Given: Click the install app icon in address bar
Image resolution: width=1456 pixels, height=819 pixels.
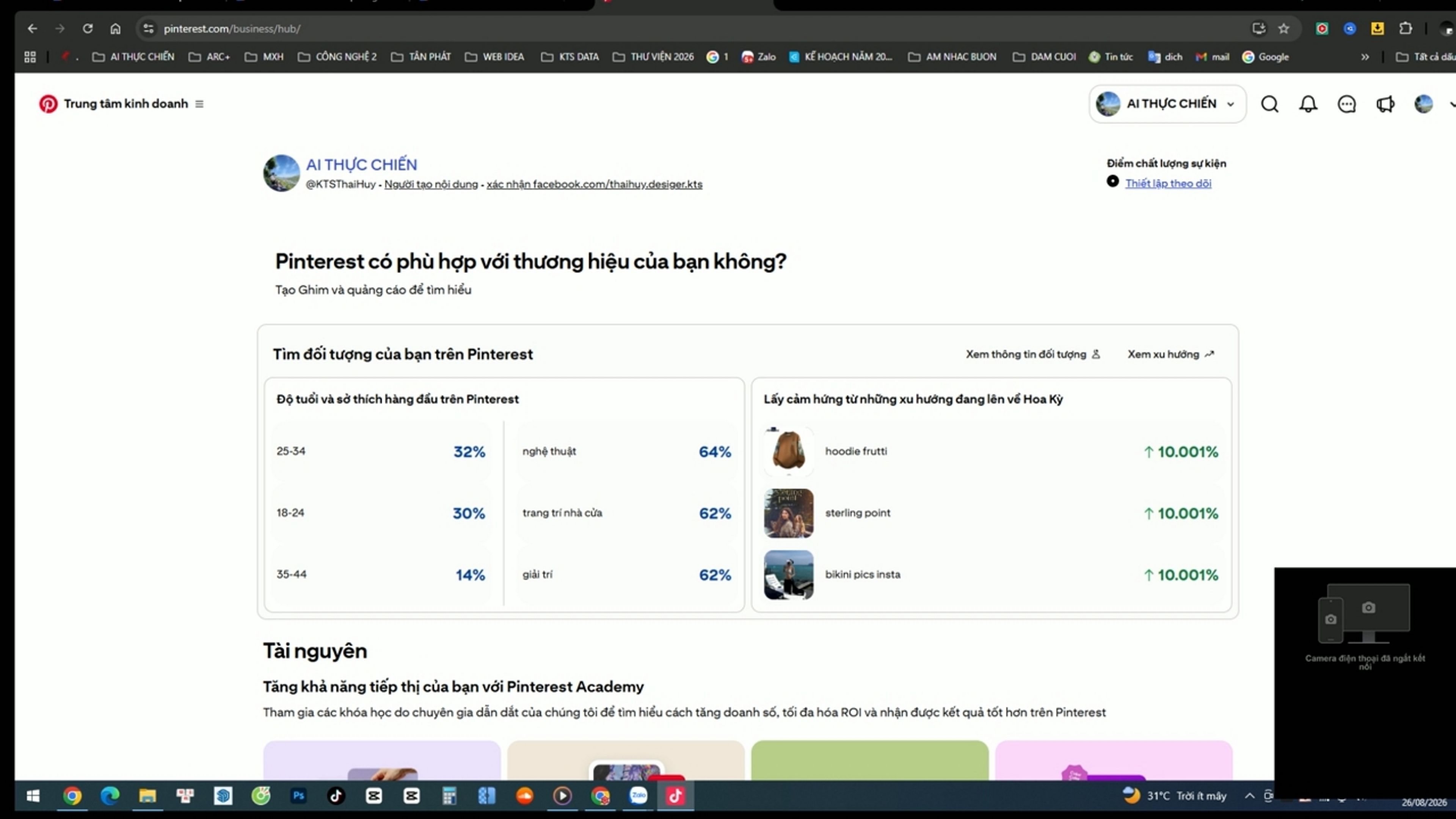Looking at the screenshot, I should (1259, 28).
